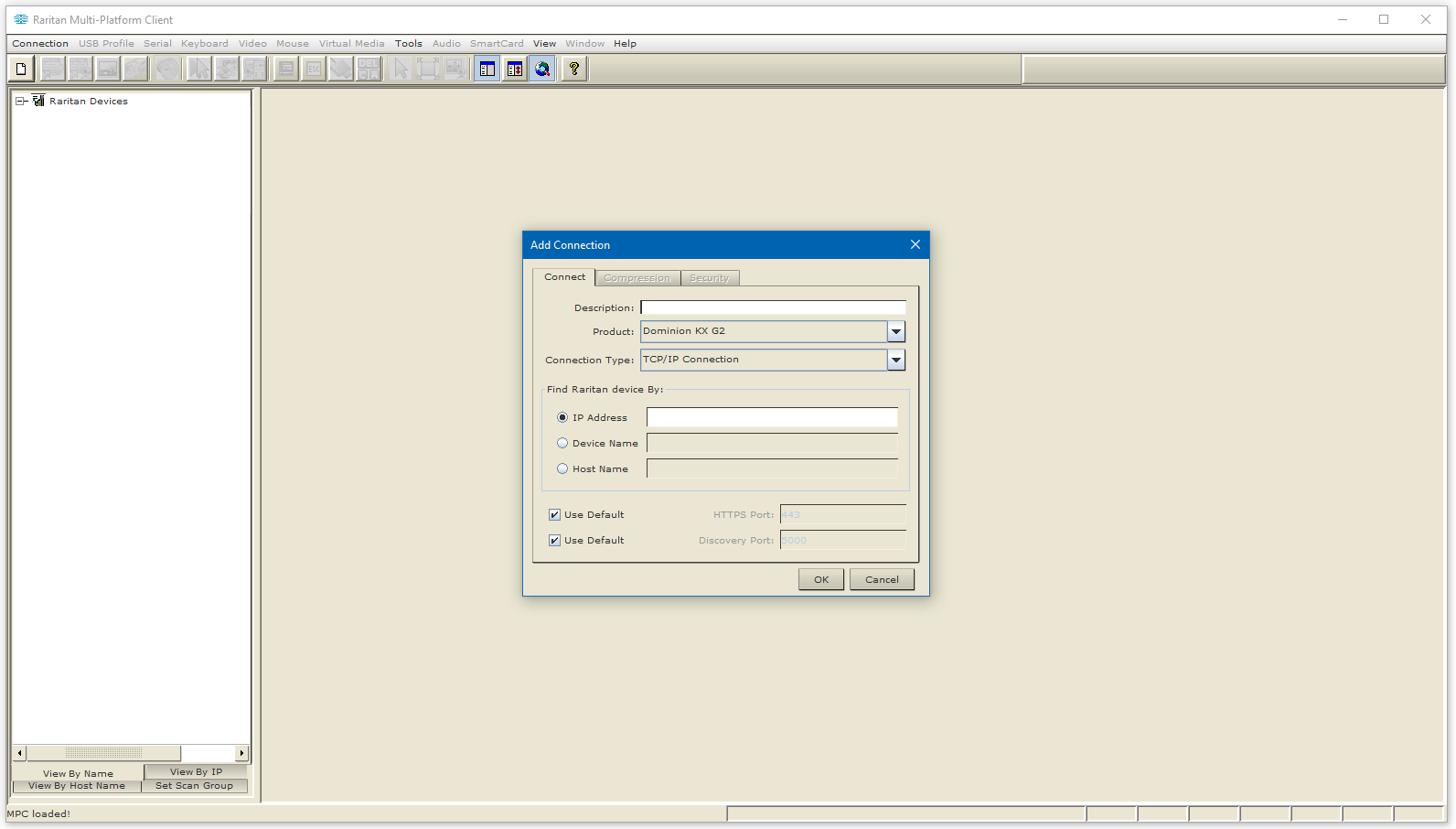This screenshot has height=829, width=1456.
Task: Open the Connection Type dropdown
Action: 896,360
